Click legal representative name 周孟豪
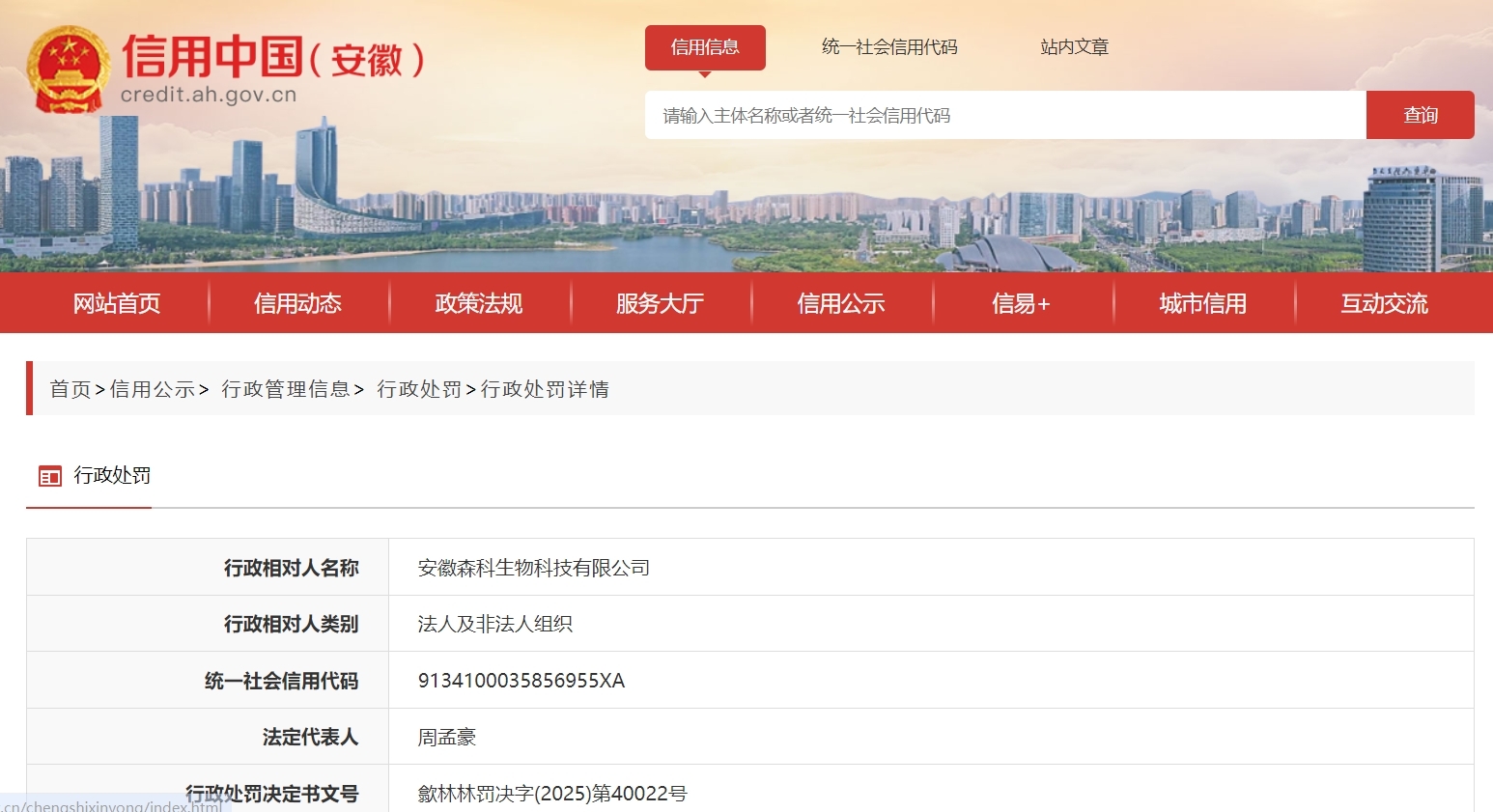This screenshot has height=812, width=1493. 447,737
